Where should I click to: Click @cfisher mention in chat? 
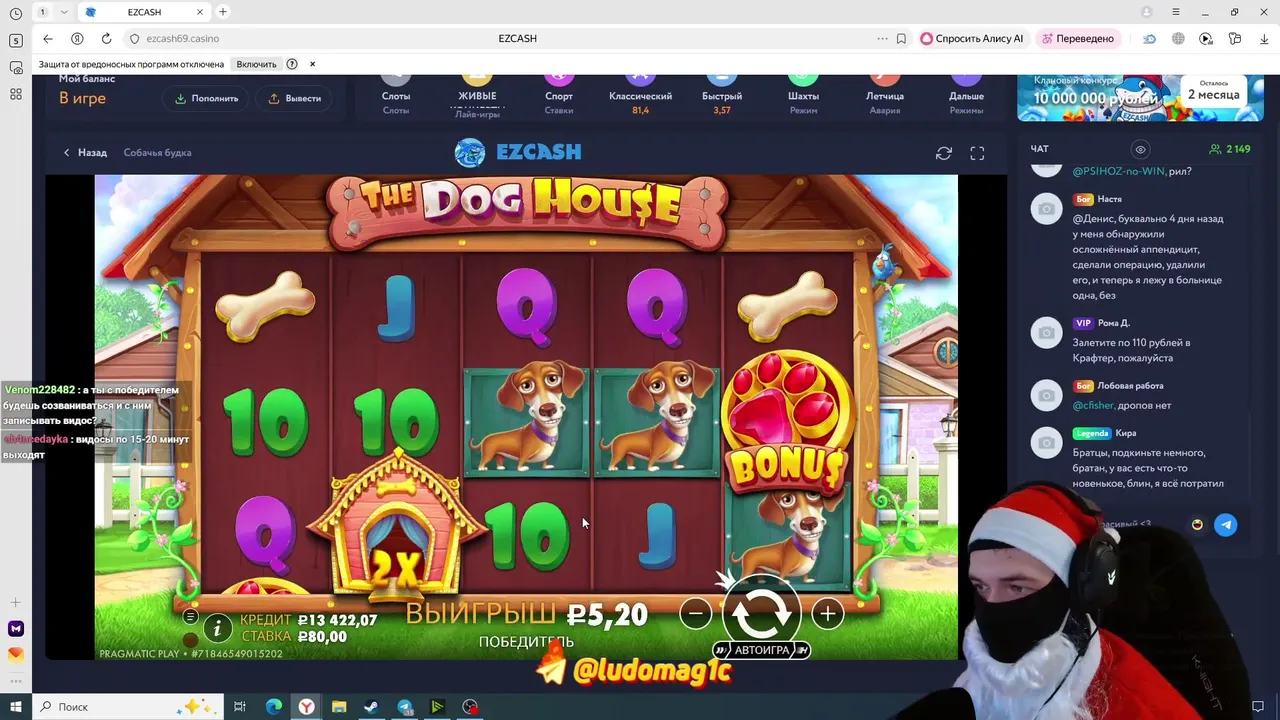point(1092,405)
